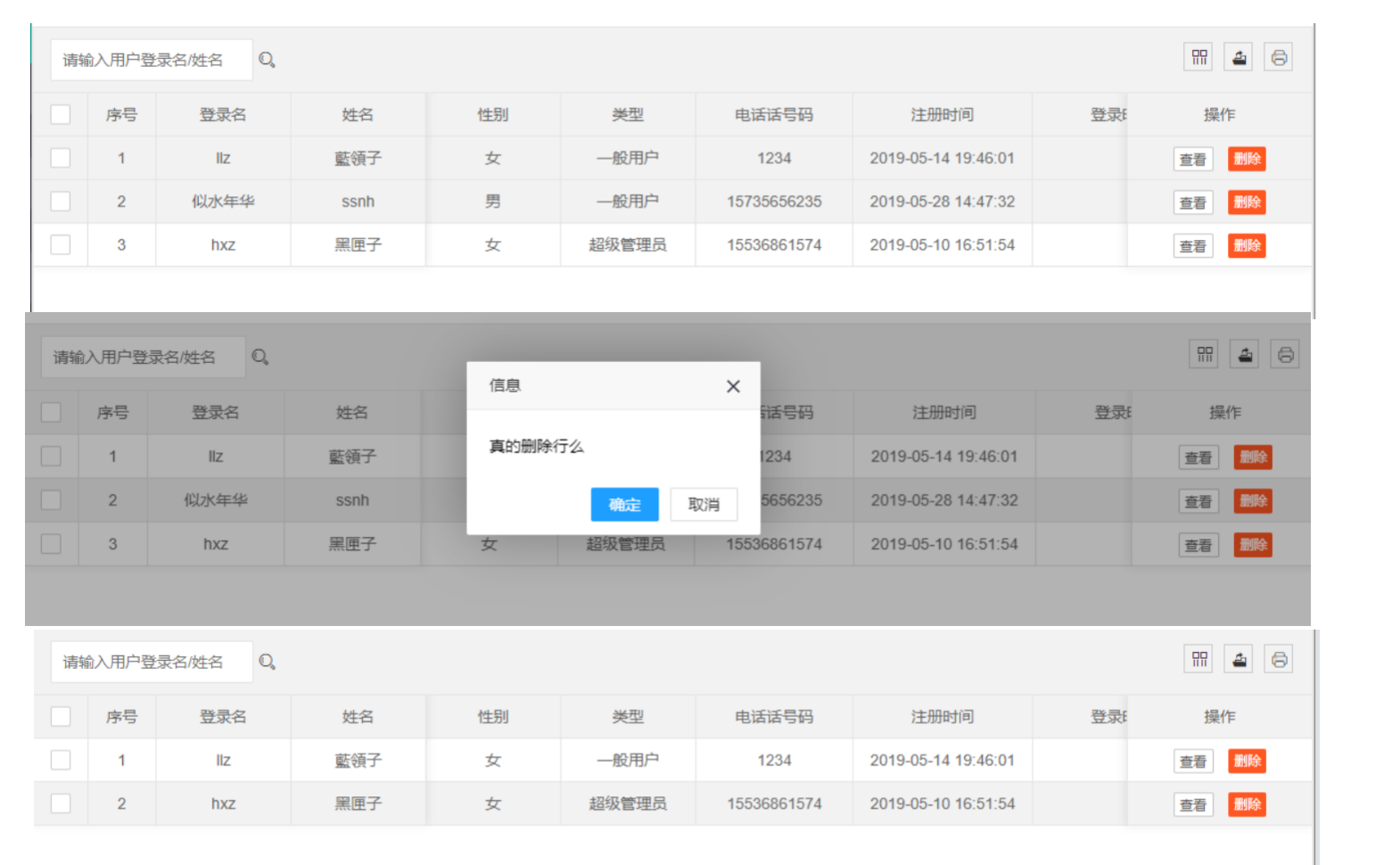Screen dimensions: 1400x865
Task: Confirm deletion with the 确定 button
Action: tap(624, 505)
